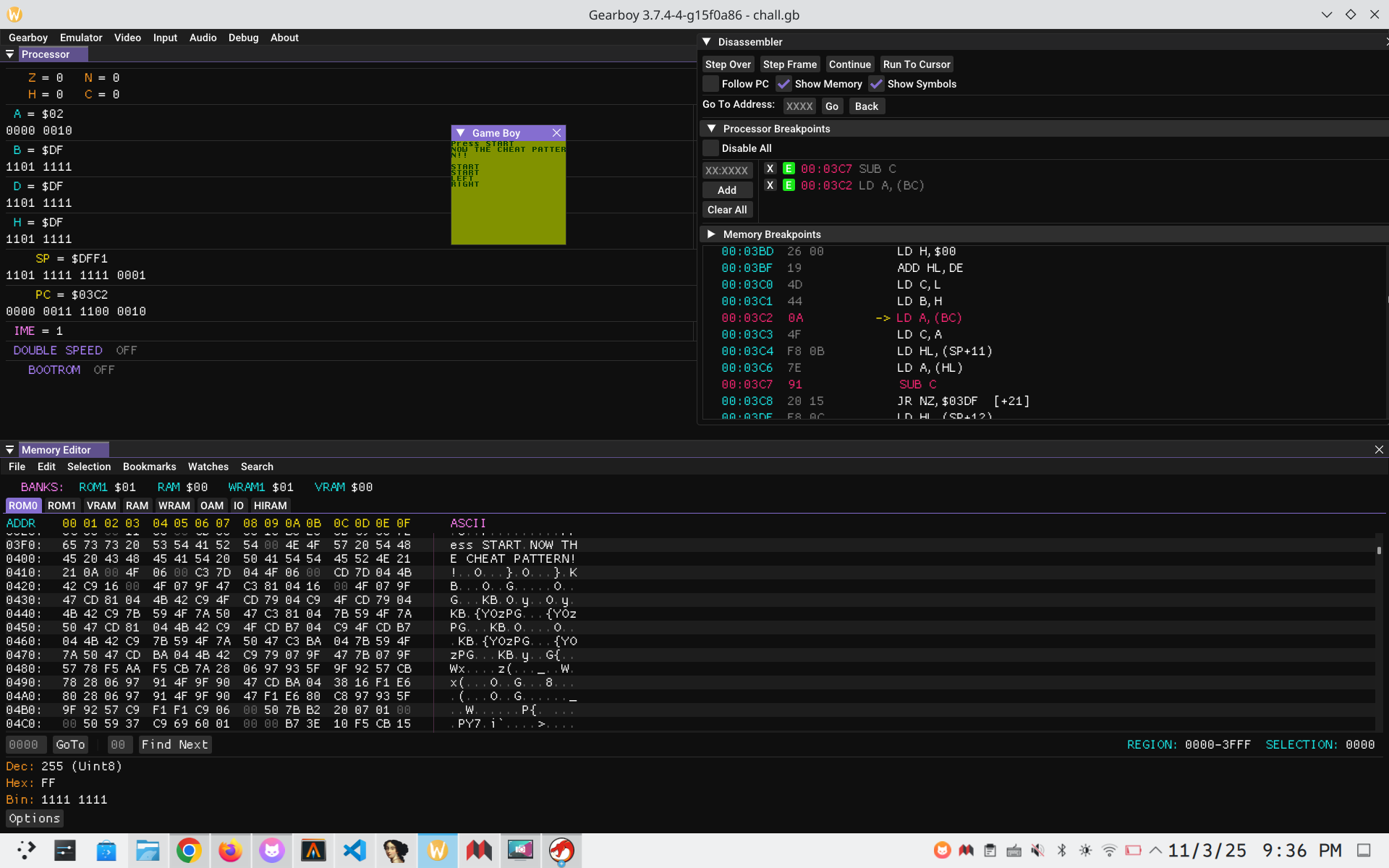This screenshot has height=868, width=1389.
Task: Close the Game Boy screen window
Action: [556, 133]
